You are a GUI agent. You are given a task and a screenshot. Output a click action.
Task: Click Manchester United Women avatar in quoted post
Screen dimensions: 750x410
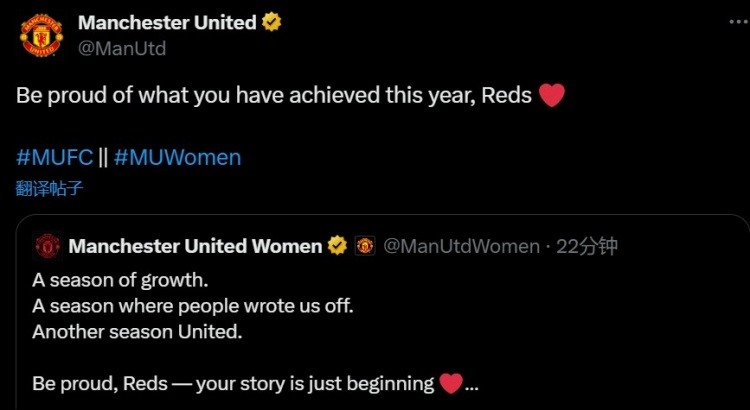pos(47,246)
